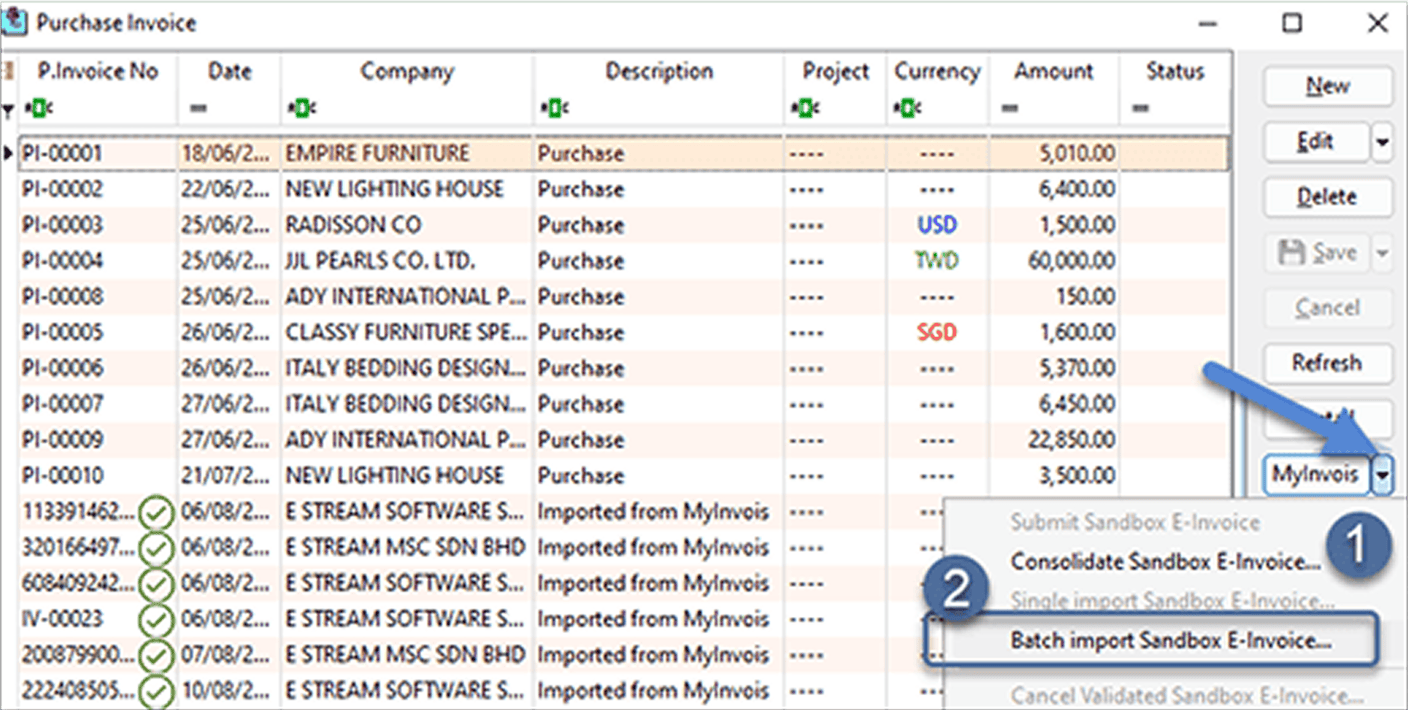The width and height of the screenshot is (1408, 710).
Task: Select invoice row PI-00003
Action: click(x=624, y=225)
